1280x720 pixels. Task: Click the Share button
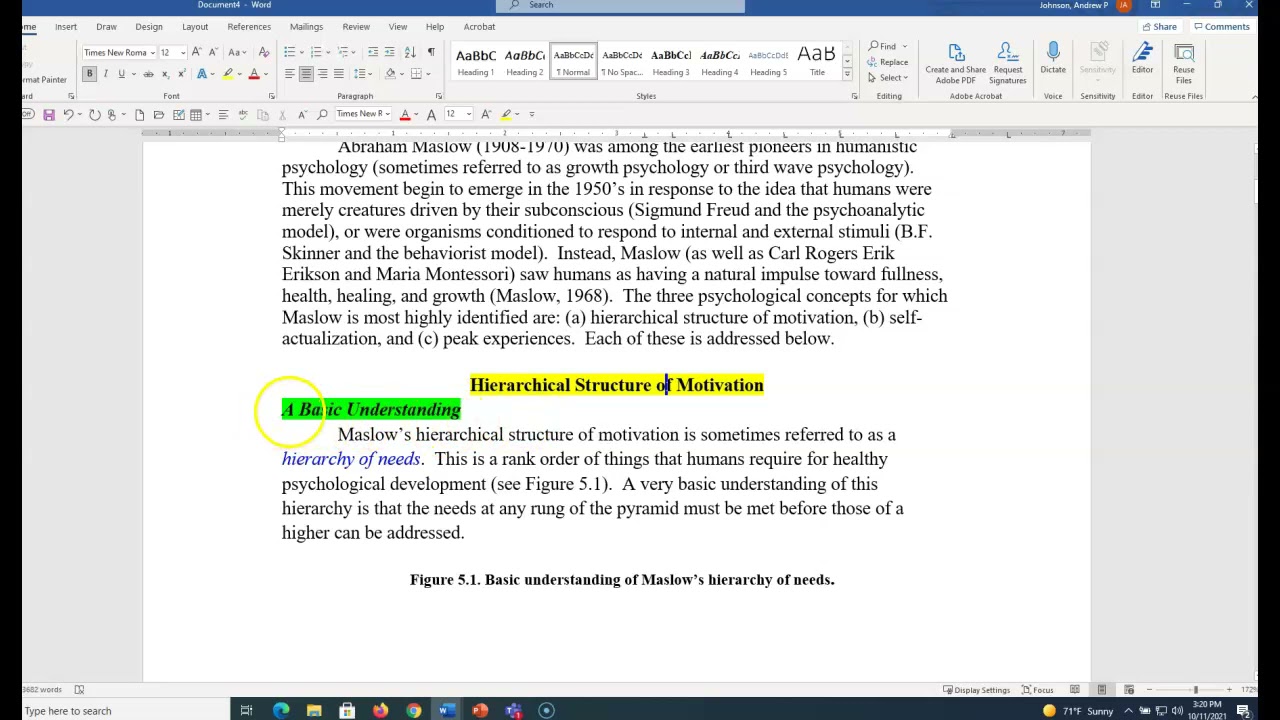coord(1160,27)
